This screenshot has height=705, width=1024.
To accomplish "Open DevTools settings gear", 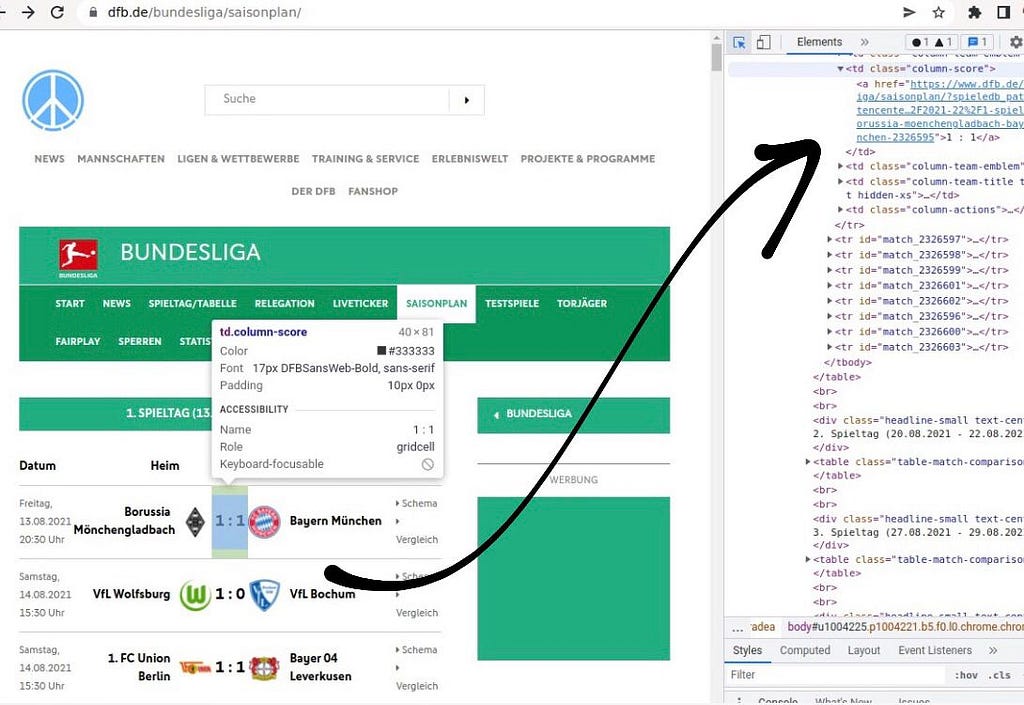I will click(1016, 42).
